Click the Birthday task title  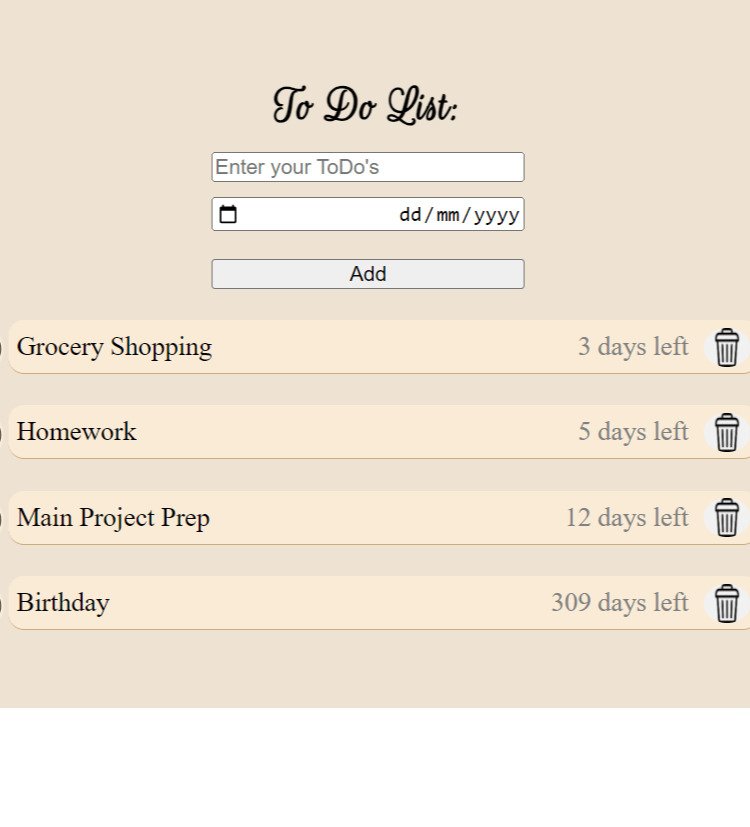click(63, 603)
